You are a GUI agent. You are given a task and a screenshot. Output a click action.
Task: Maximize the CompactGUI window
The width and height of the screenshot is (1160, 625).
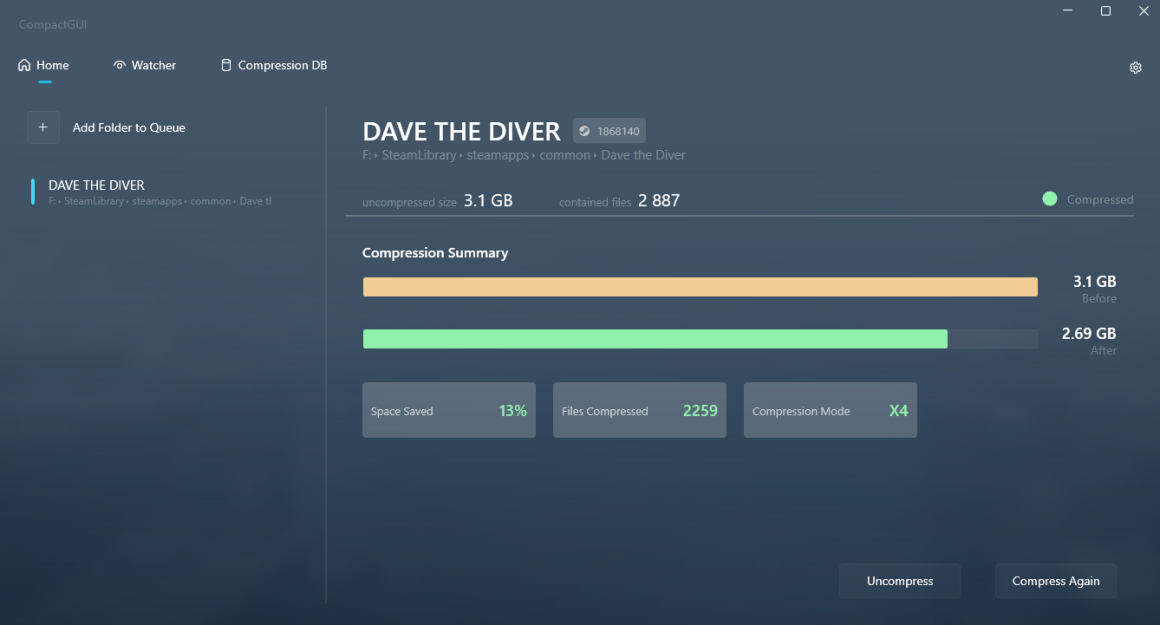[1106, 11]
